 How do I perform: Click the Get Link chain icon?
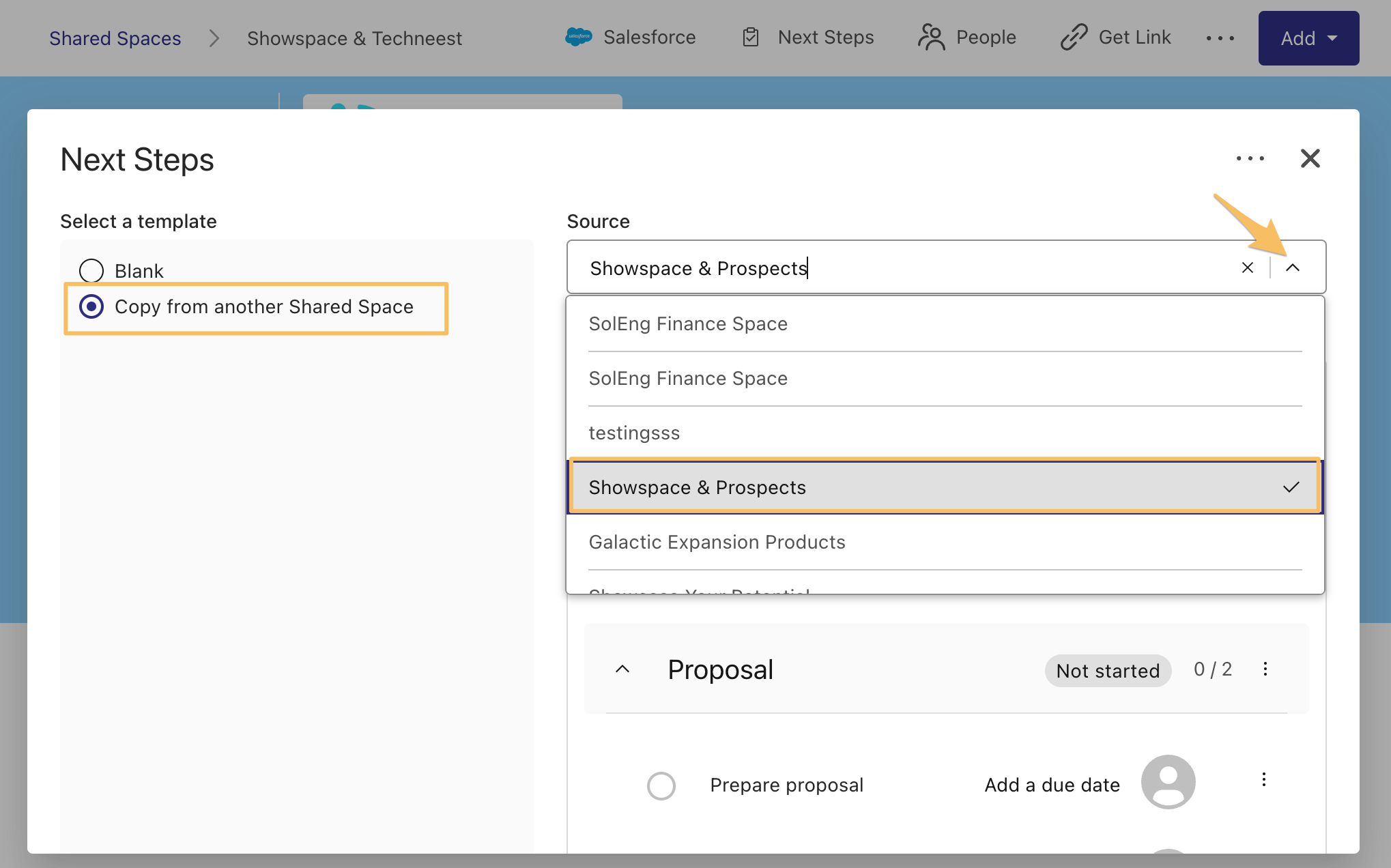(1074, 37)
